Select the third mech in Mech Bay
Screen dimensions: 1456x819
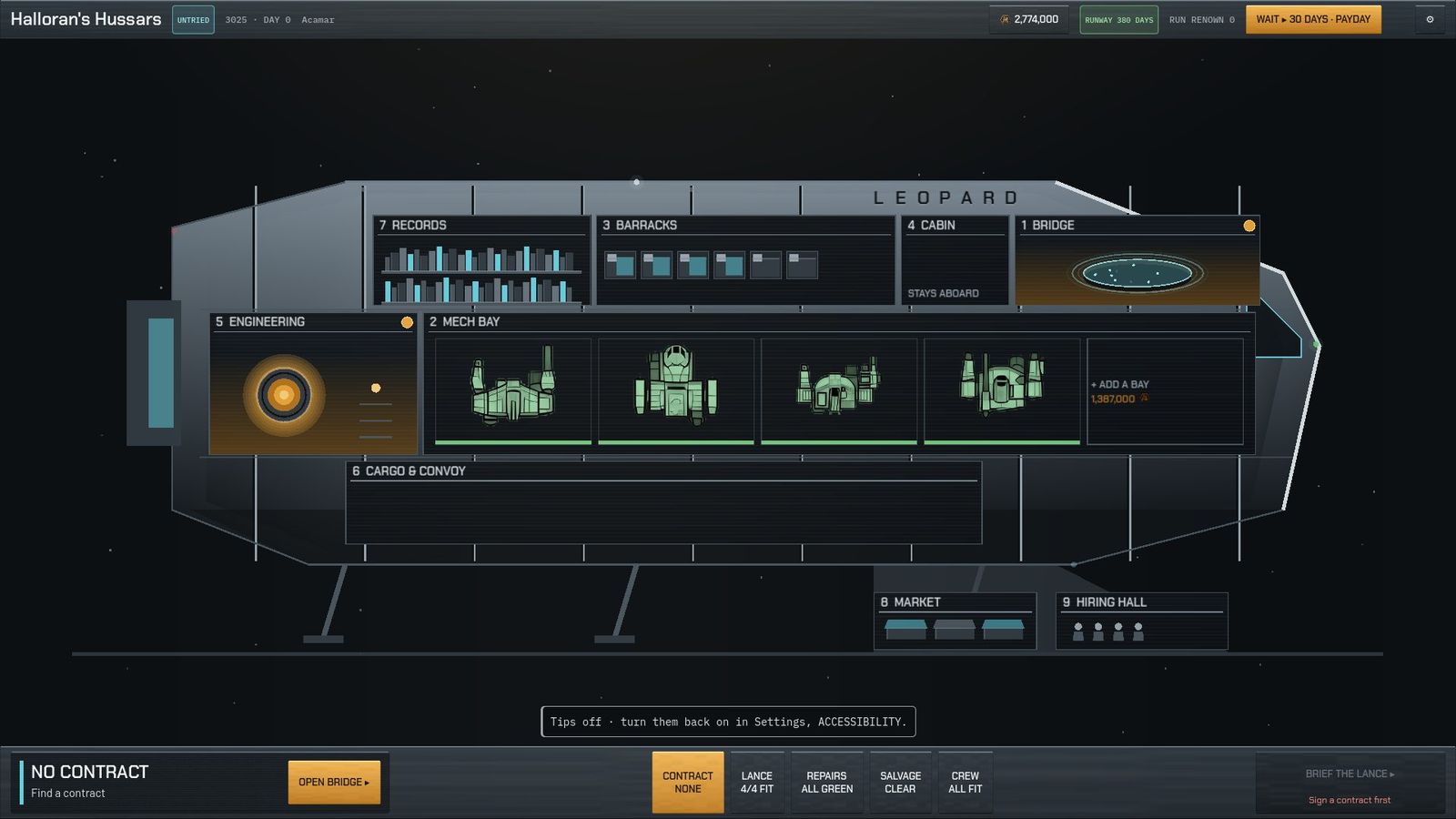click(839, 391)
